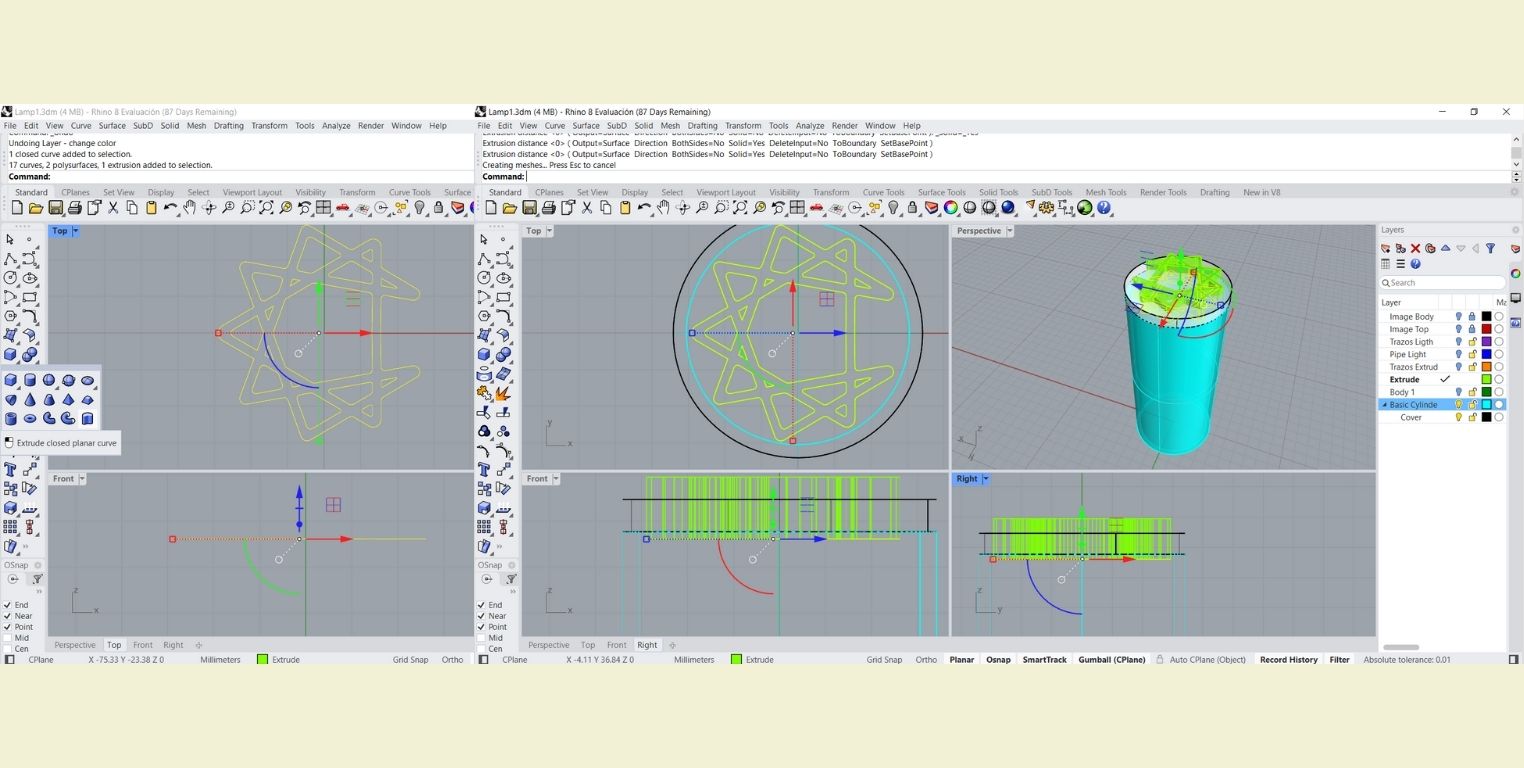This screenshot has height=768, width=1524.
Task: Select Cylinder icon in left window solid flyout
Action: [29, 380]
